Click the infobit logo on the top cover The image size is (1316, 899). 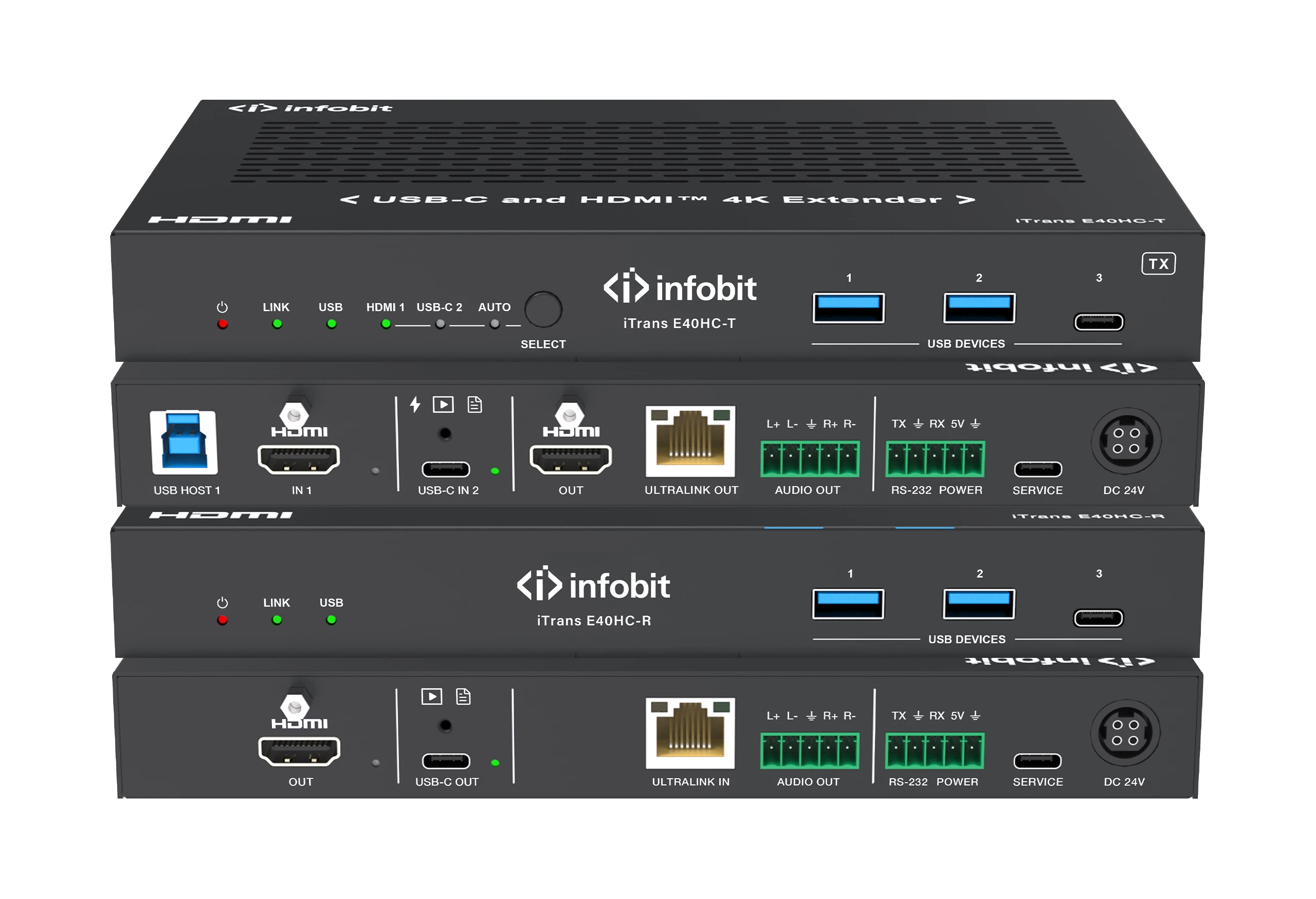[x=310, y=107]
